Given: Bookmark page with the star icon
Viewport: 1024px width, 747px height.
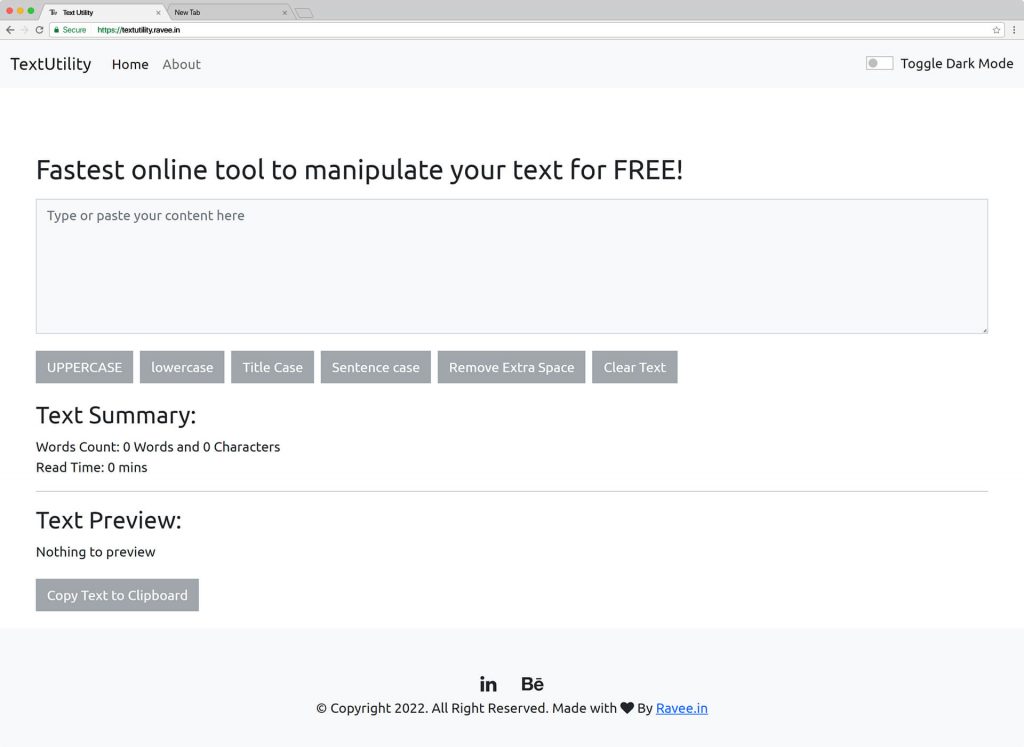Looking at the screenshot, I should pyautogui.click(x=996, y=30).
